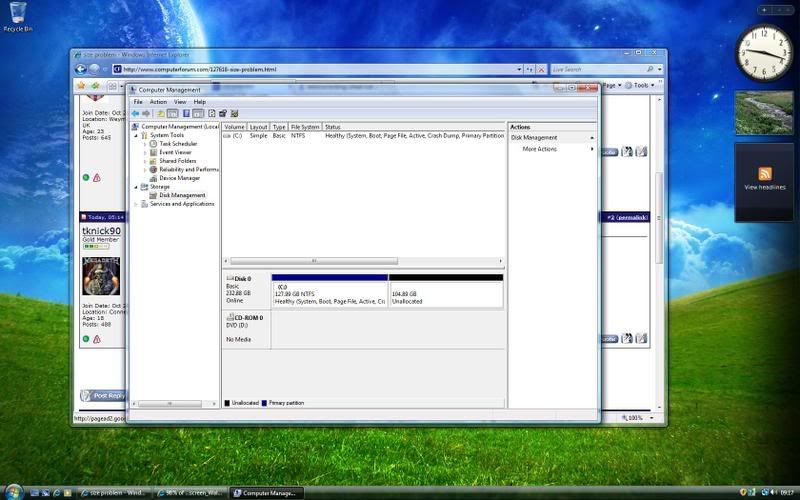Open the Device Manager node
The image size is (800, 500).
179,178
